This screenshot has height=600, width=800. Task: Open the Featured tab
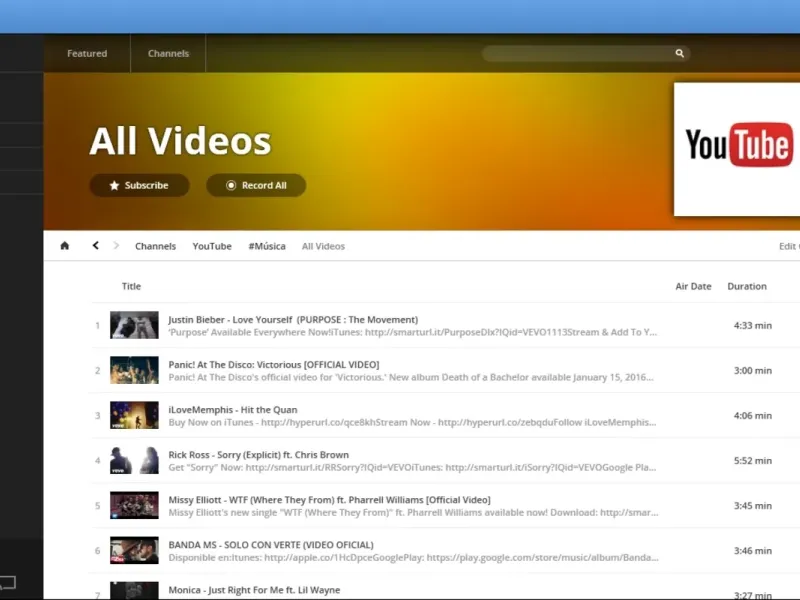(87, 53)
